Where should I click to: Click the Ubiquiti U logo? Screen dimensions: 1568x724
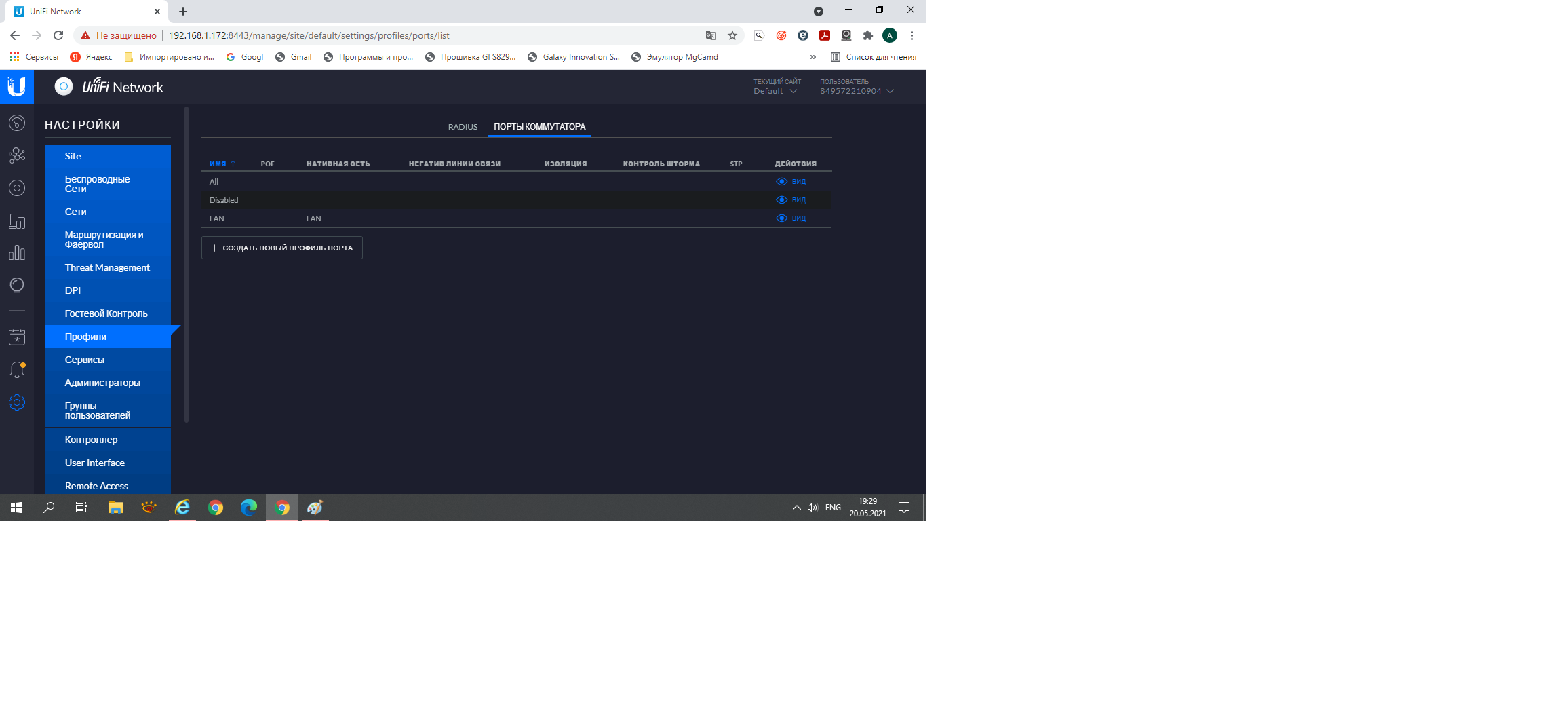17,87
